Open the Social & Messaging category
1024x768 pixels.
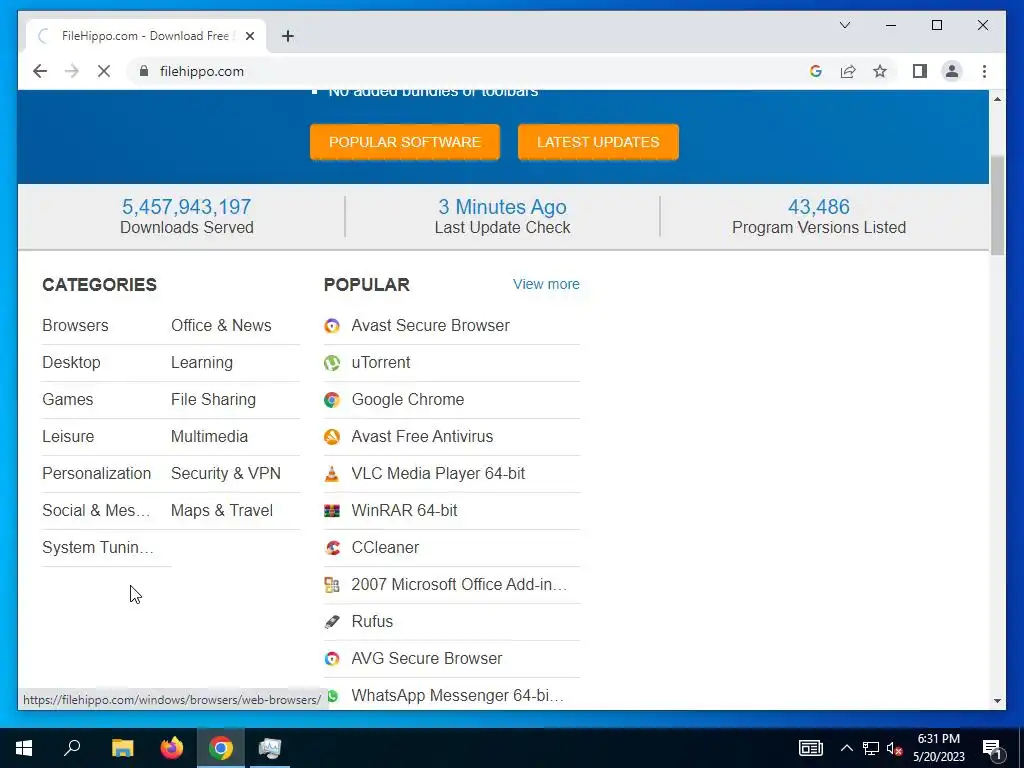coord(97,510)
